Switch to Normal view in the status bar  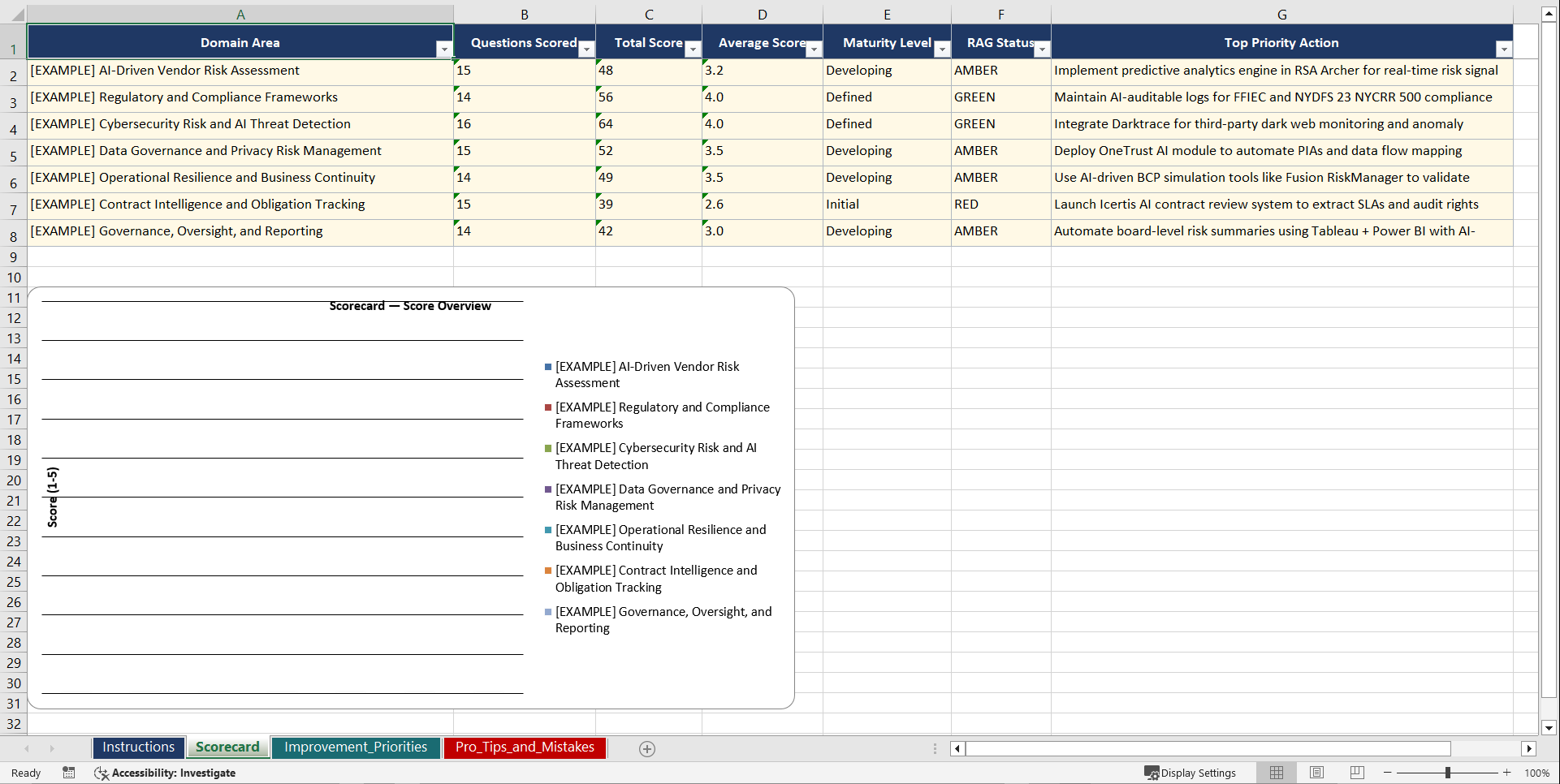click(x=1276, y=773)
